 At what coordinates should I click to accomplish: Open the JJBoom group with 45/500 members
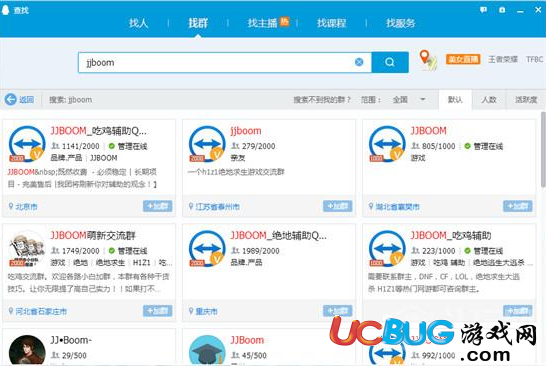(247, 340)
